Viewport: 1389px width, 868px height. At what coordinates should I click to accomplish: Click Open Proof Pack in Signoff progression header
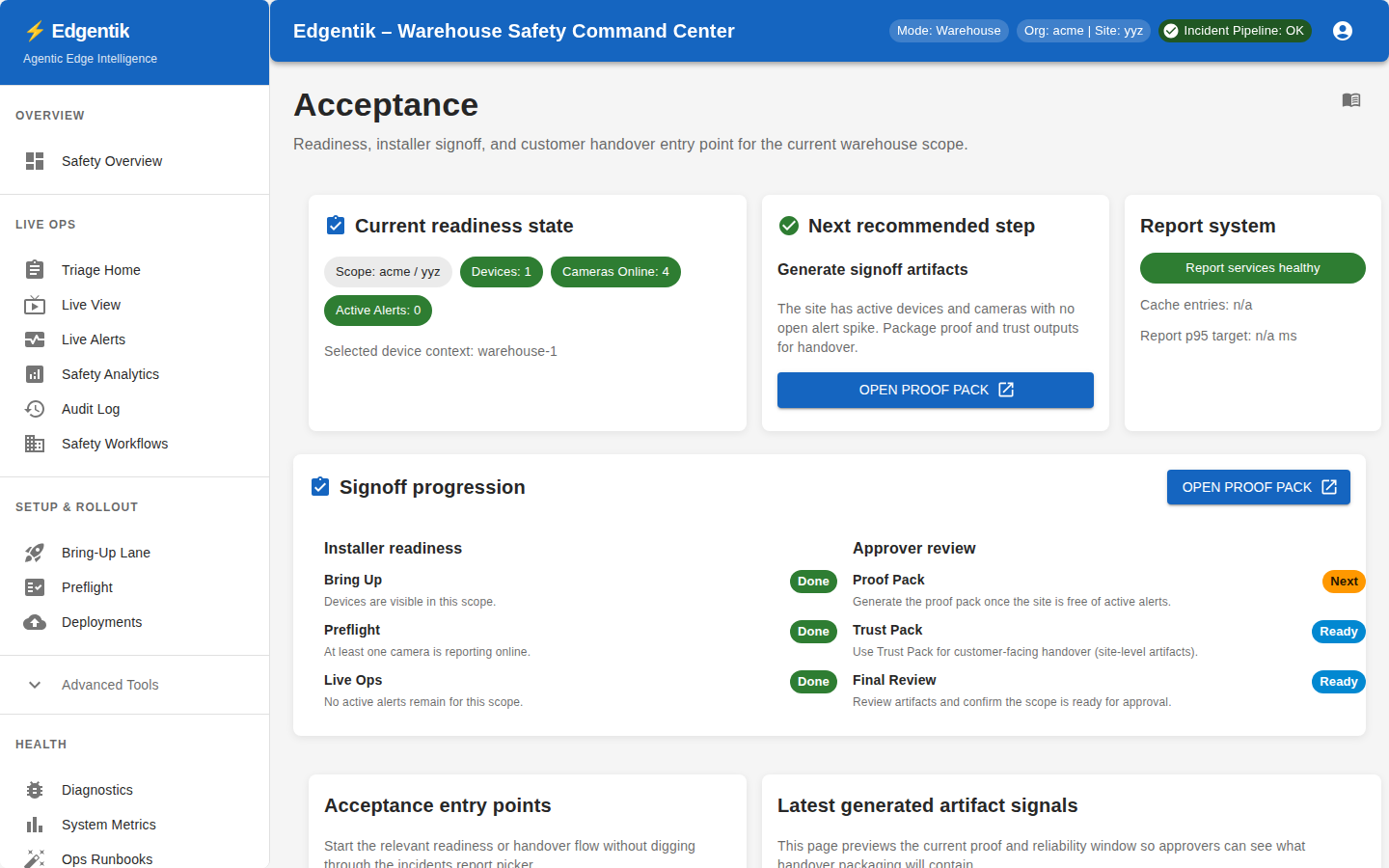(x=1258, y=487)
